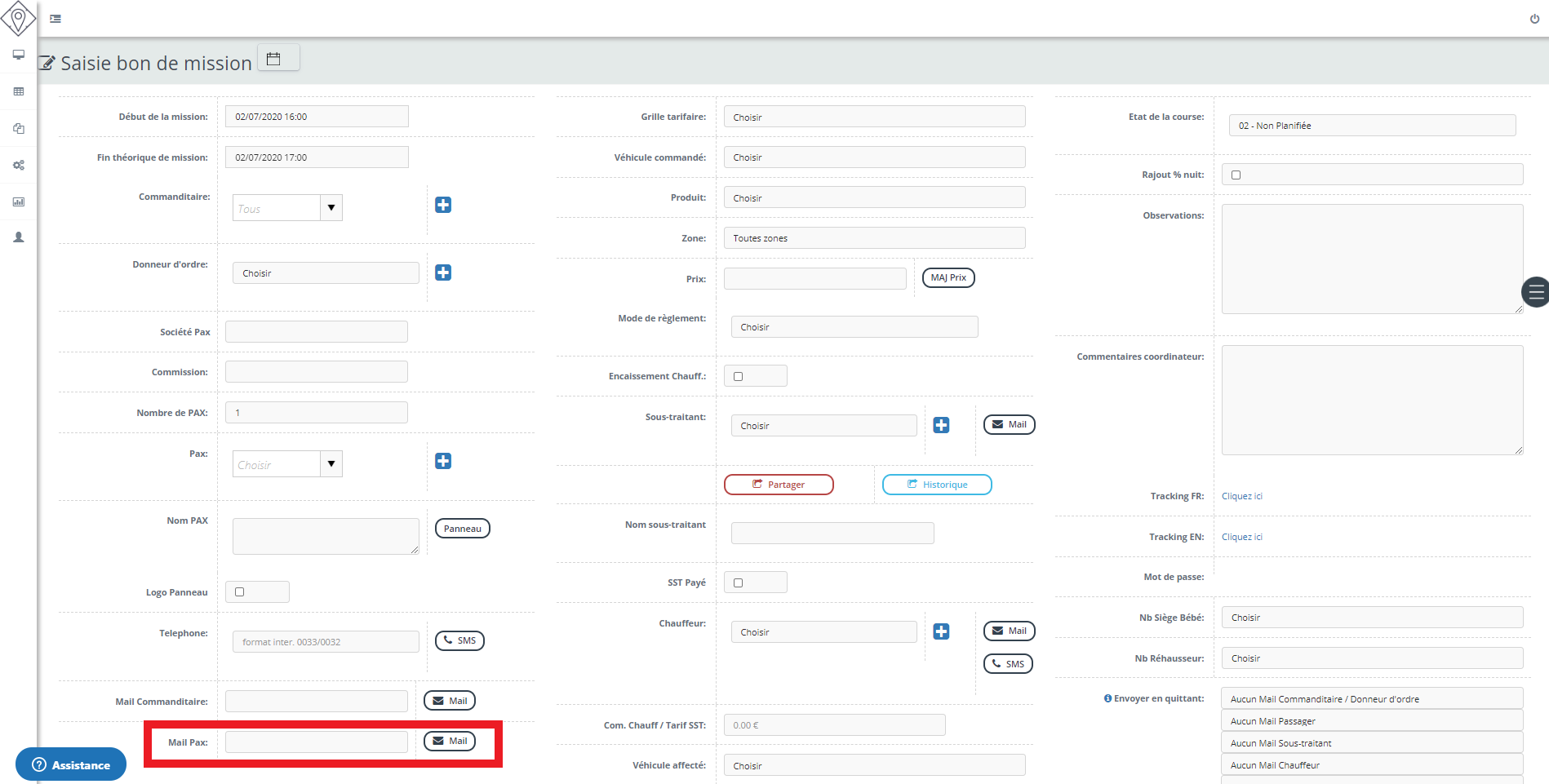This screenshot has height=784, width=1549.
Task: Toggle the hamburger menu at top left
Action: coord(55,19)
